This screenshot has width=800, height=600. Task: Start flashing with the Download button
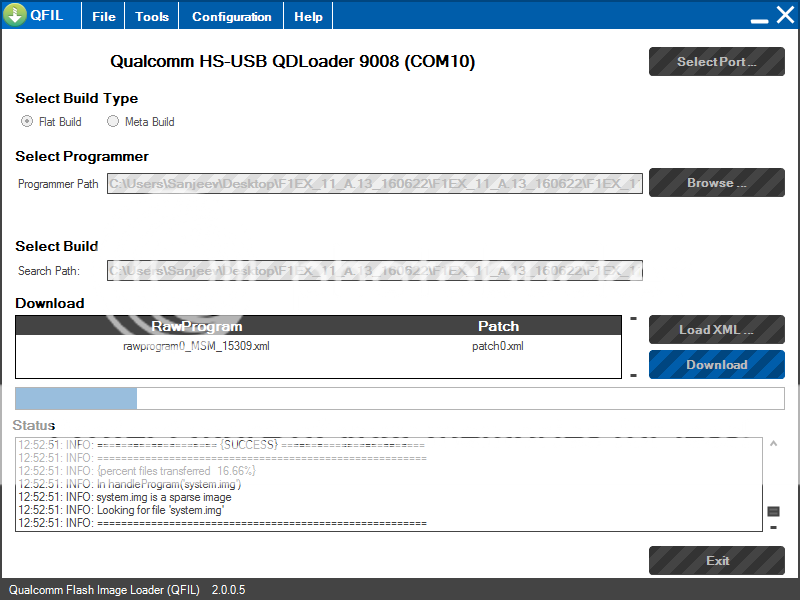tap(716, 365)
